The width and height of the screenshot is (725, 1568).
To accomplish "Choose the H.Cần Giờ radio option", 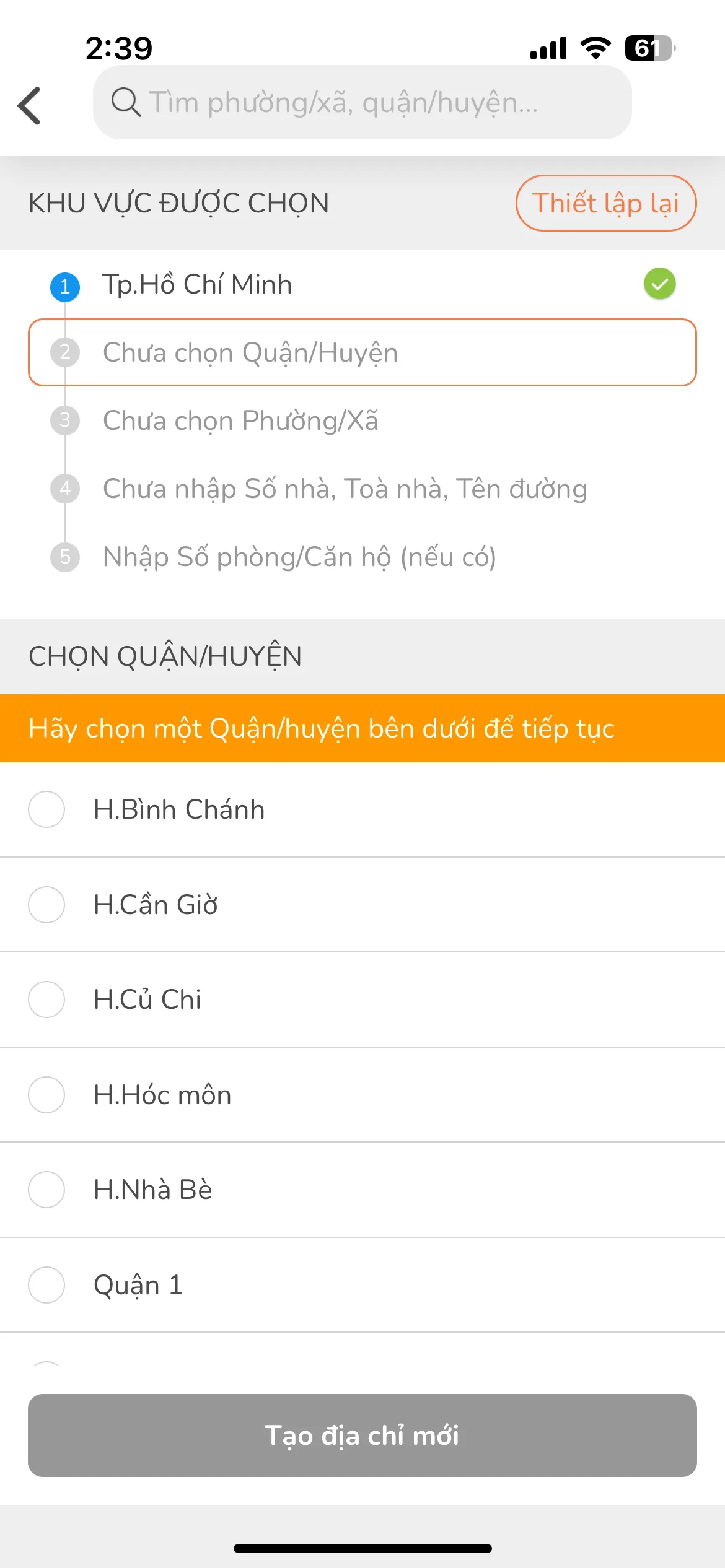I will coord(46,905).
